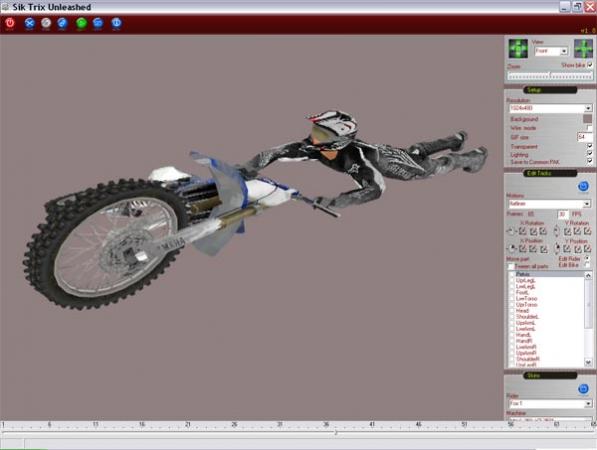The image size is (597, 450).
Task: Open the Resolution dropdown
Action: [550, 108]
